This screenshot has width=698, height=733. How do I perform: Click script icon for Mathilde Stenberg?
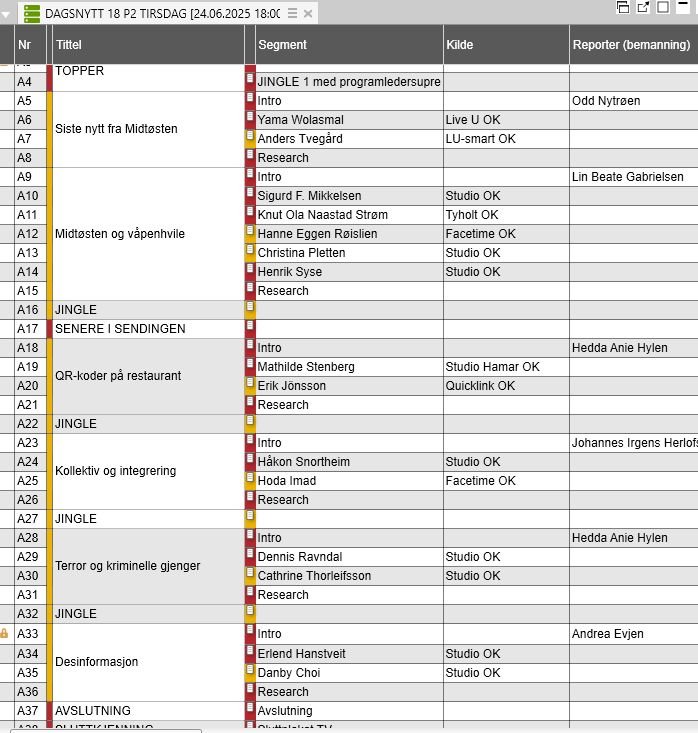(250, 364)
